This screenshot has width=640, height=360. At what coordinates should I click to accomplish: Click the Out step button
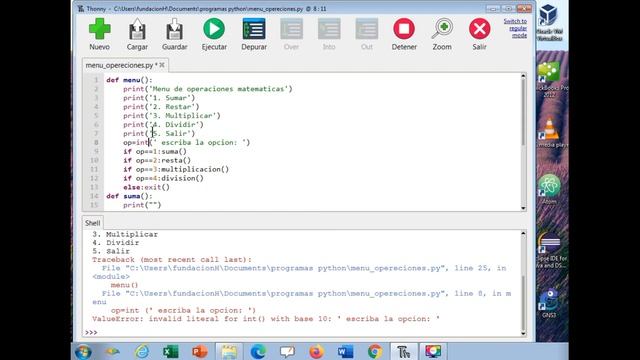pos(367,34)
